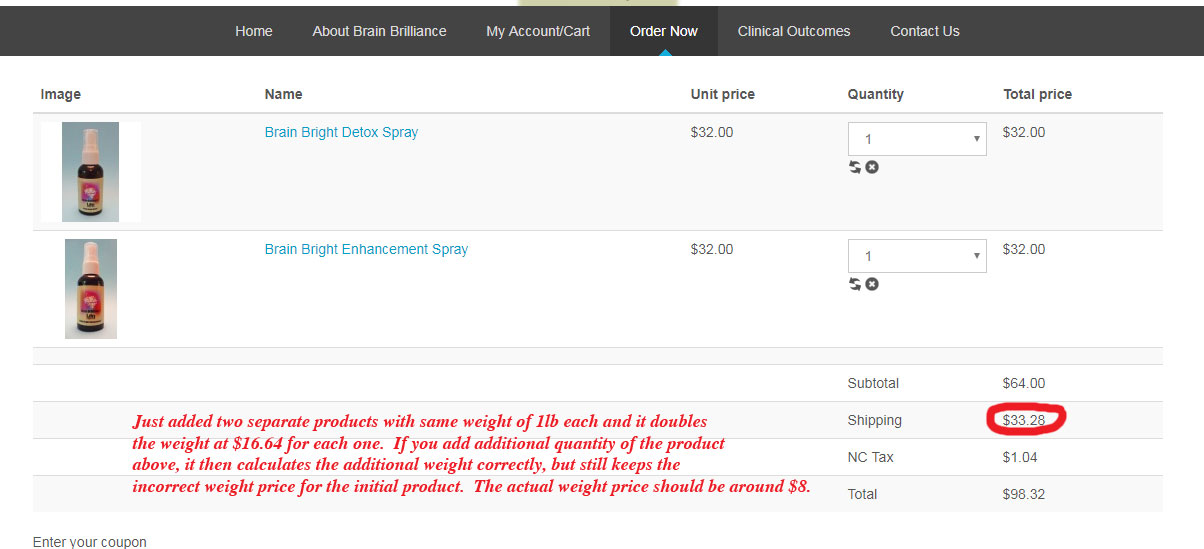This screenshot has height=549, width=1204.
Task: Update quantity icon for Enhancement Spray
Action: pos(855,284)
